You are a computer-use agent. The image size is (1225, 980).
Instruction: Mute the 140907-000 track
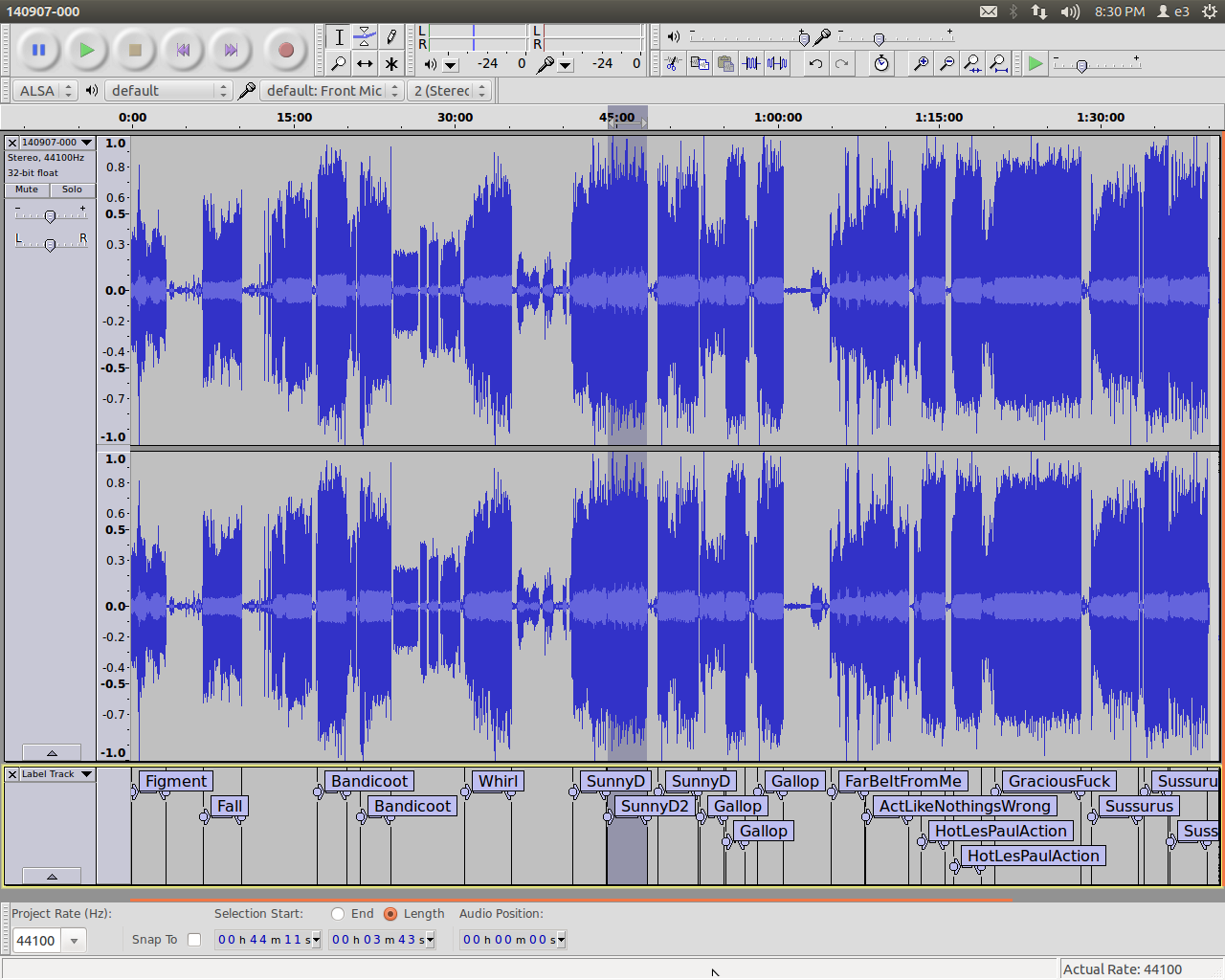point(27,189)
